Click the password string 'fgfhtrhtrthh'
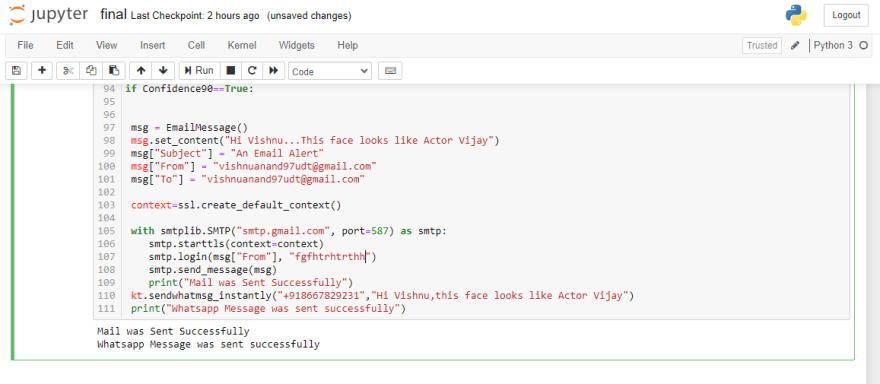The width and height of the screenshot is (880, 384). [x=330, y=257]
